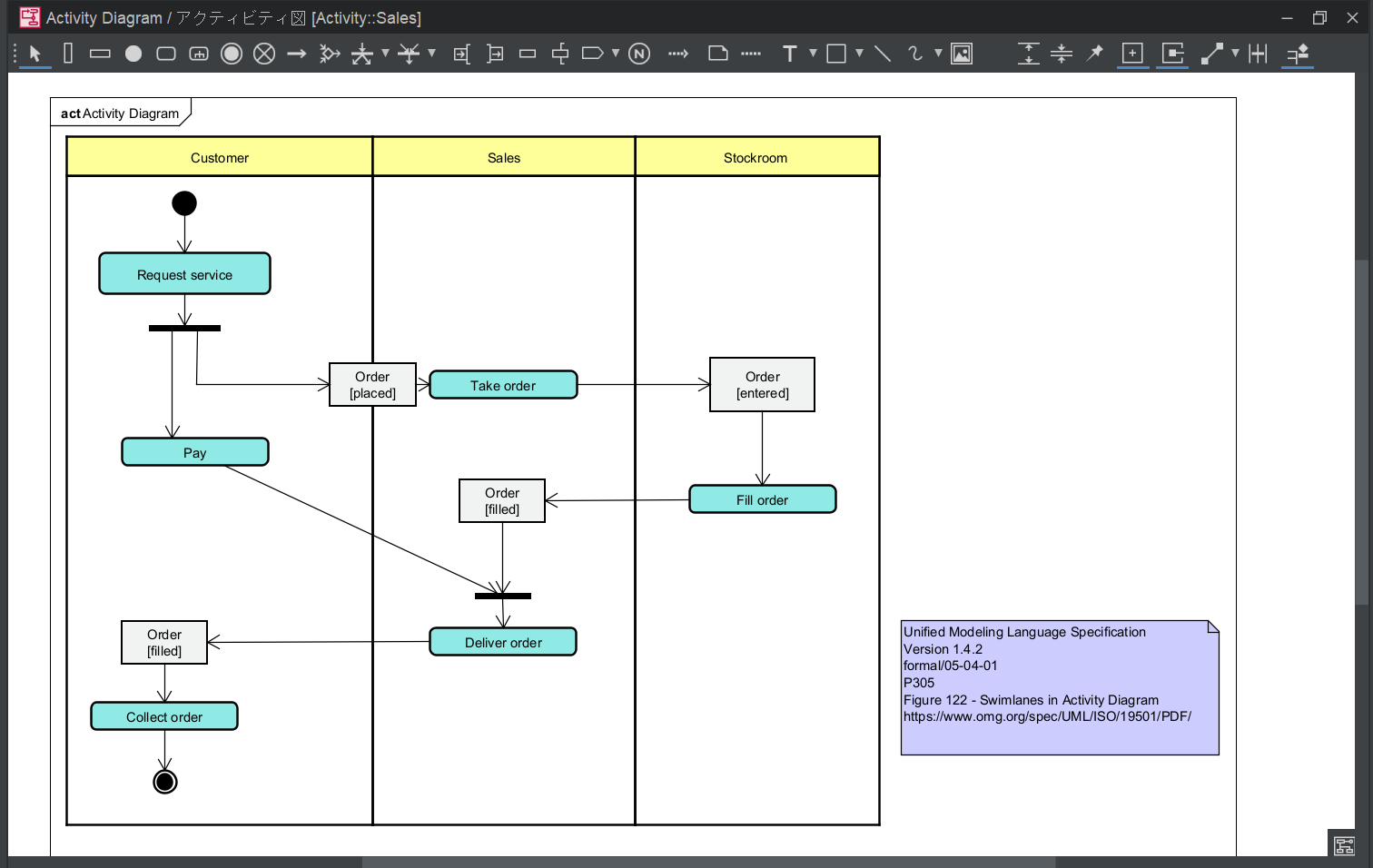The image size is (1373, 868).
Task: Click the Take order action
Action: (x=503, y=385)
